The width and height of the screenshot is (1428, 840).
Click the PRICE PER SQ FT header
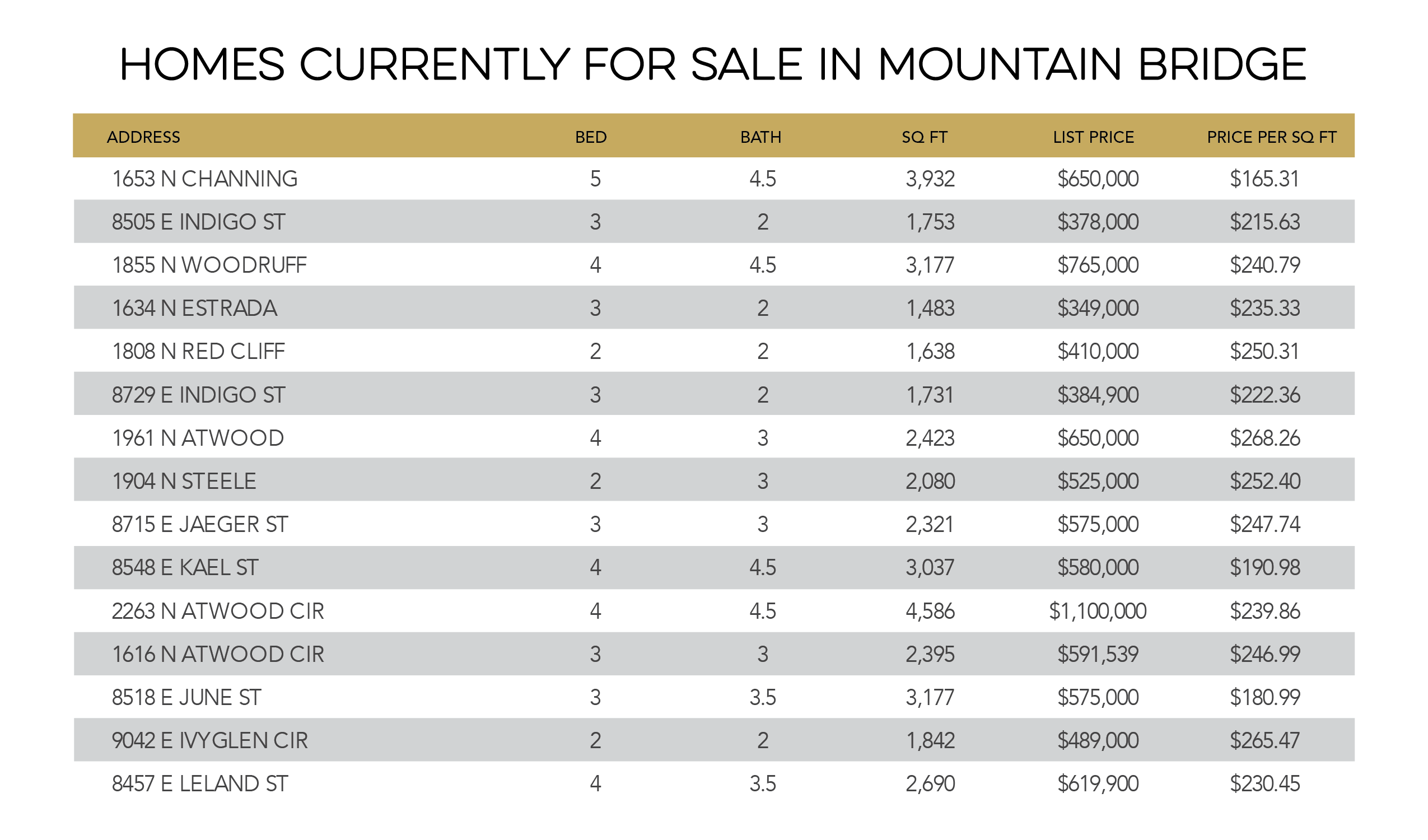[1271, 137]
